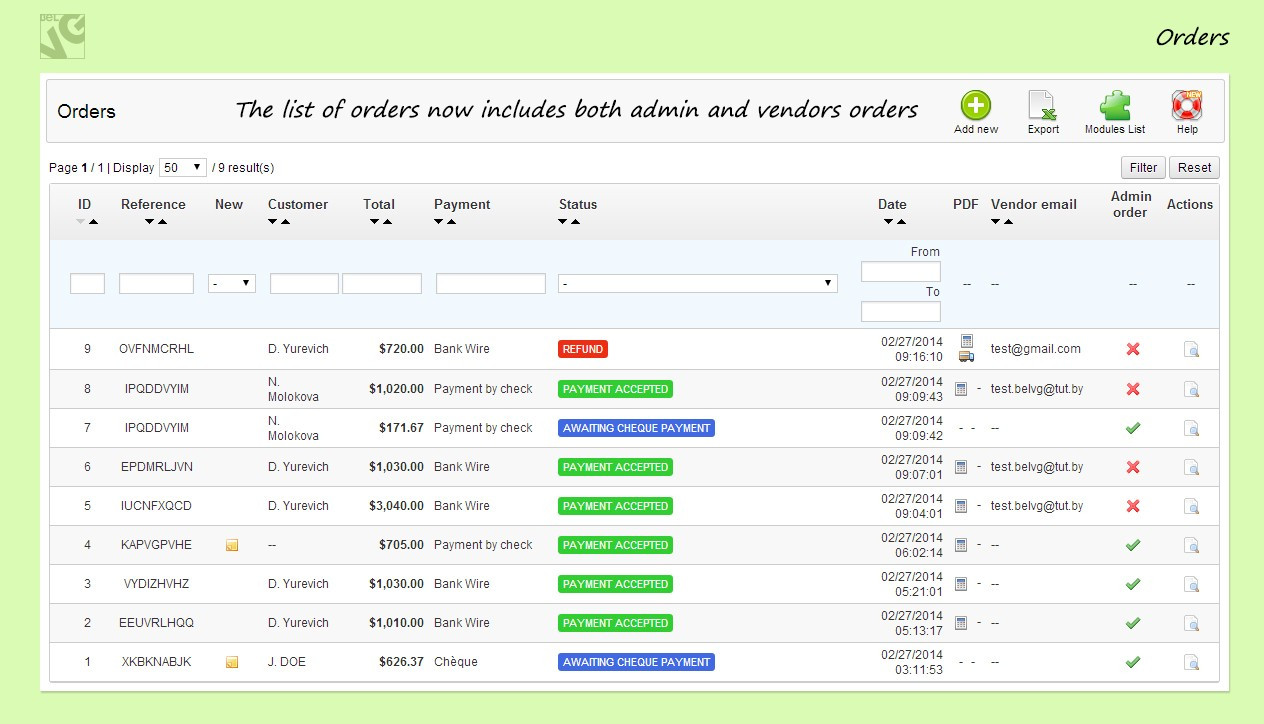Image resolution: width=1264 pixels, height=724 pixels.
Task: Toggle admin order green check for order 7
Action: pyautogui.click(x=1132, y=428)
